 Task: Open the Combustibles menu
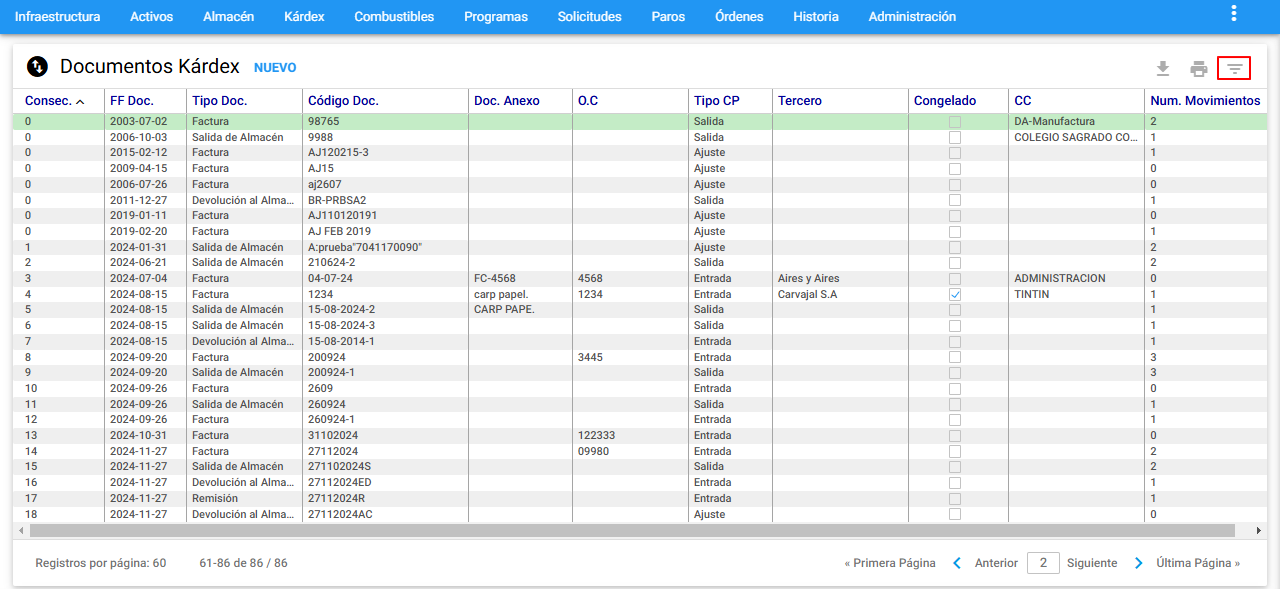pyautogui.click(x=394, y=17)
